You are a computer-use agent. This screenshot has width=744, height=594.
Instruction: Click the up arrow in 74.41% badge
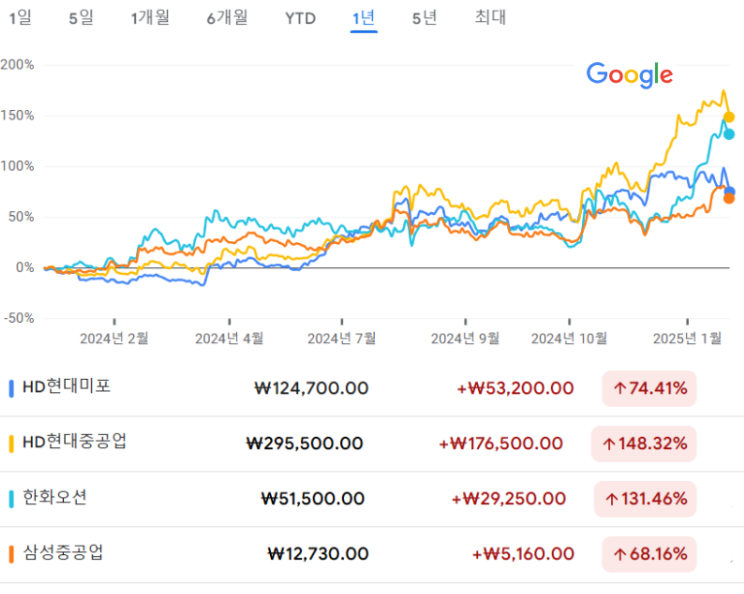[x=620, y=389]
